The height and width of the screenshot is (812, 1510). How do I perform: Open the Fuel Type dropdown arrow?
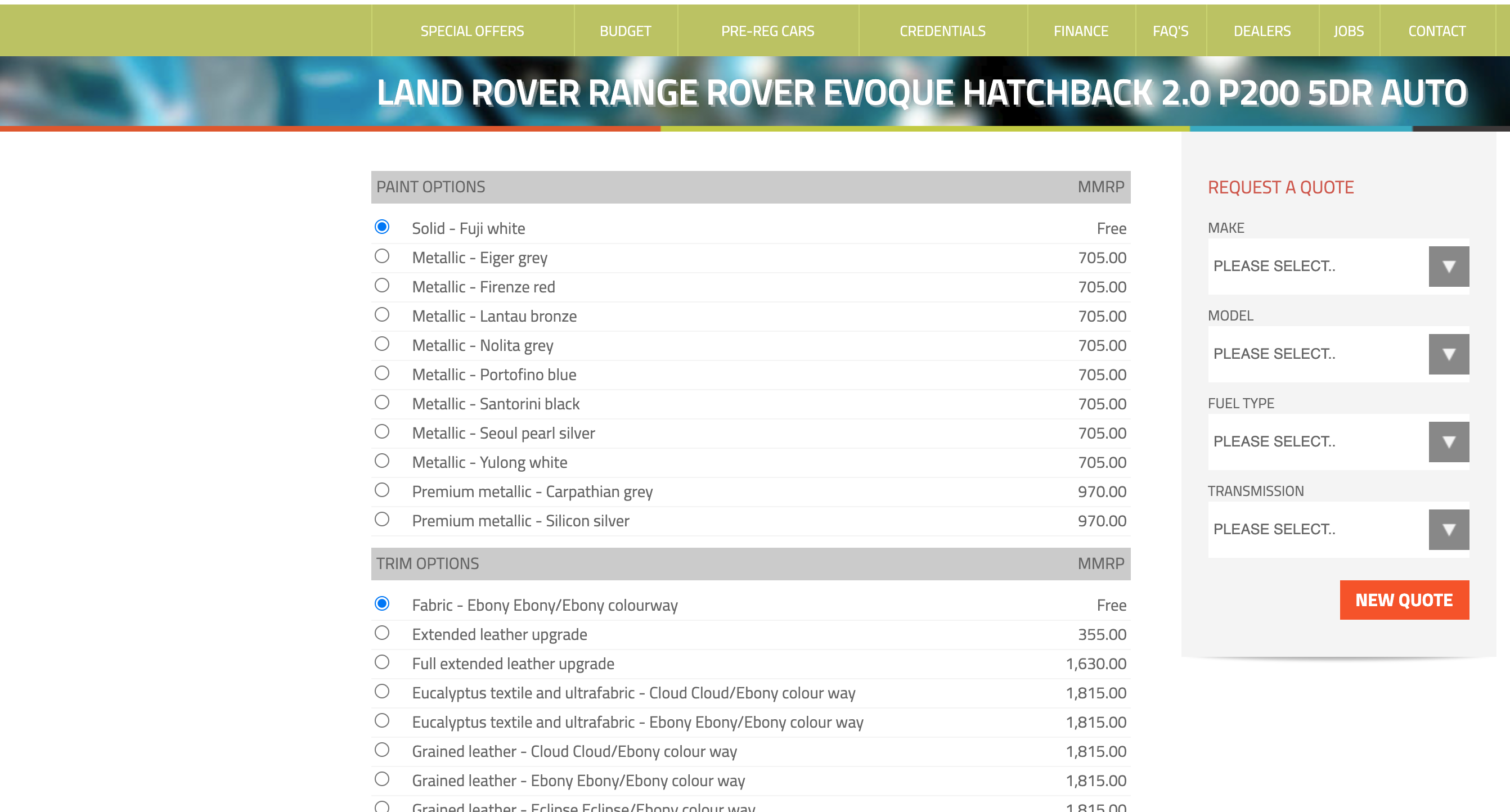pyautogui.click(x=1449, y=443)
